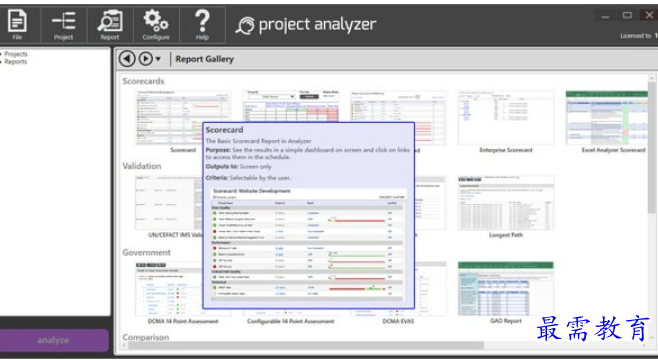The width and height of the screenshot is (658, 360).
Task: Click the project analyzer logo
Action: [306, 25]
